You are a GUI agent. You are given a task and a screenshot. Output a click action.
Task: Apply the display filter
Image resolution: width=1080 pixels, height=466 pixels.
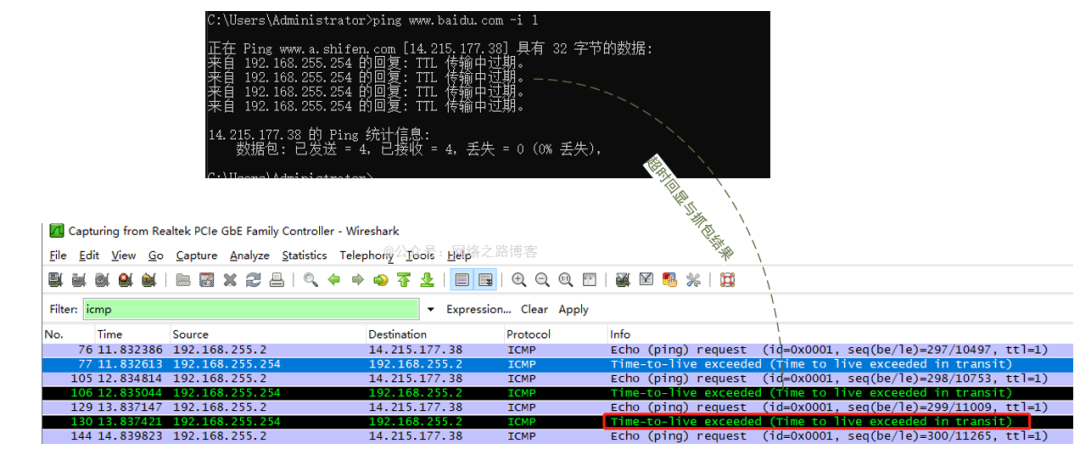(x=574, y=310)
